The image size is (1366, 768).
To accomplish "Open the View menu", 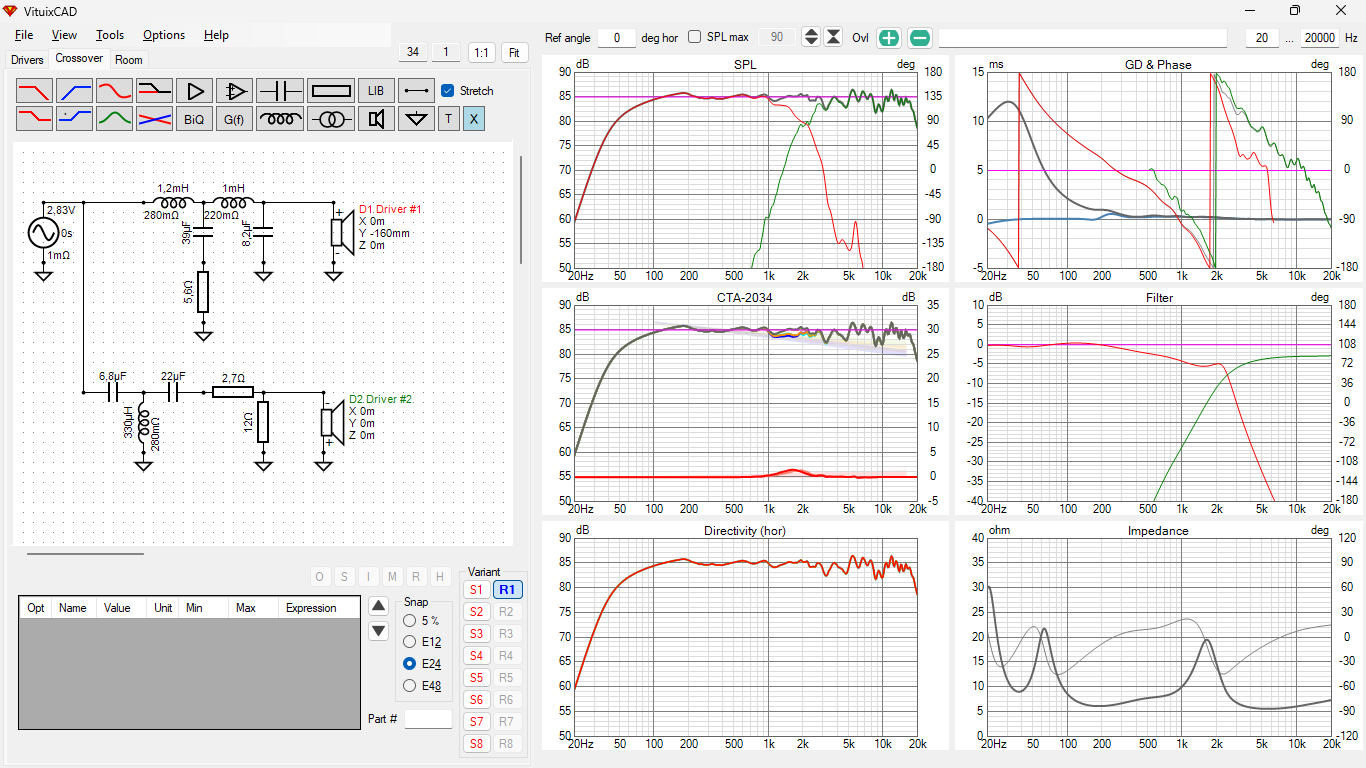I will pos(64,35).
